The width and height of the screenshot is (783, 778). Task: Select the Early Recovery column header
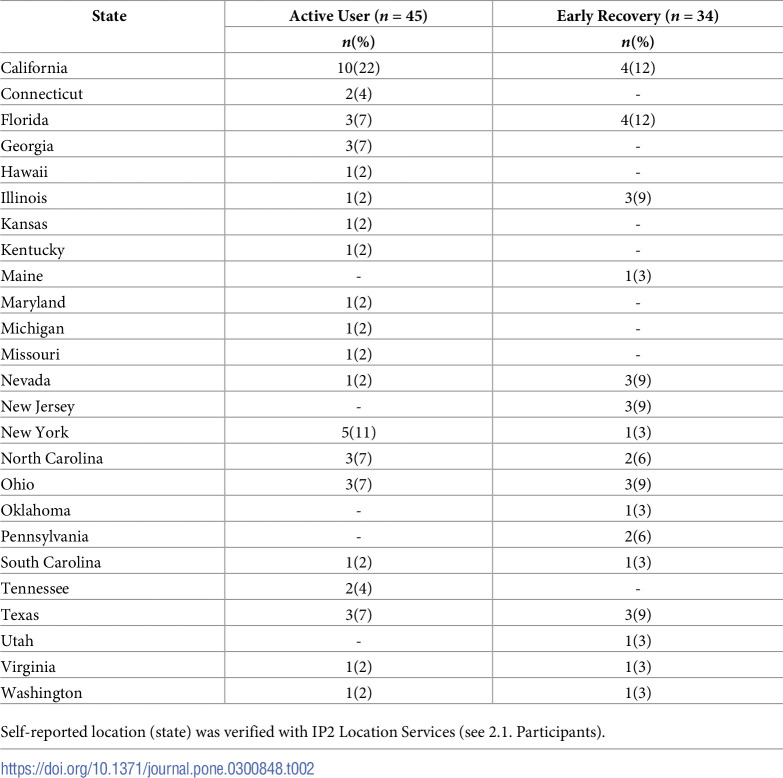[x=638, y=16]
